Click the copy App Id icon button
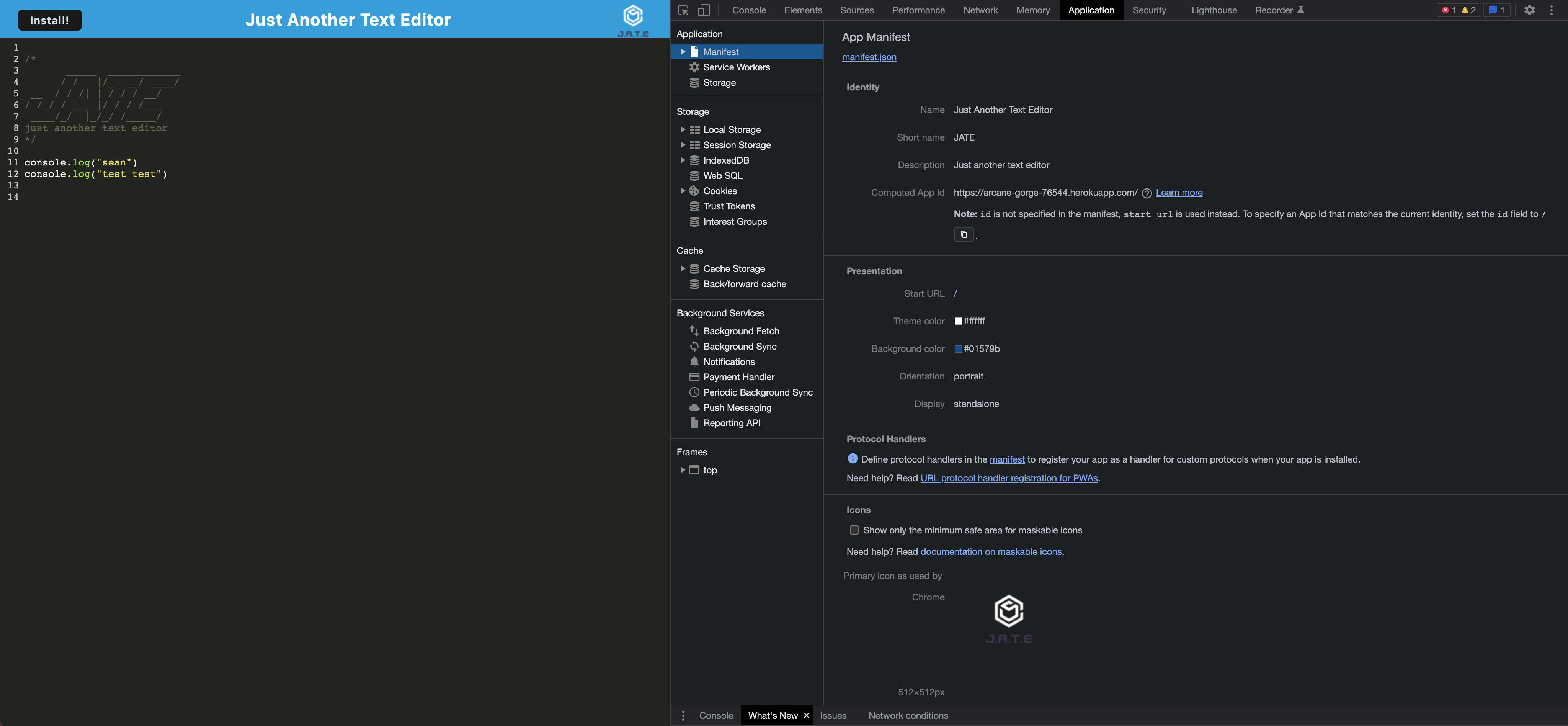The image size is (1568, 726). 963,234
